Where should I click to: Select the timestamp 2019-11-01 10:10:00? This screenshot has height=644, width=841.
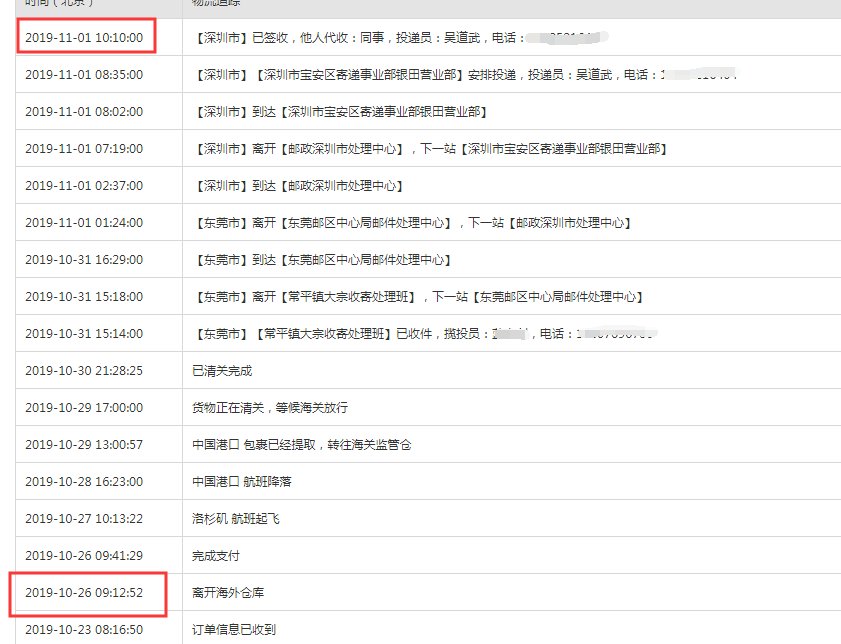point(84,38)
